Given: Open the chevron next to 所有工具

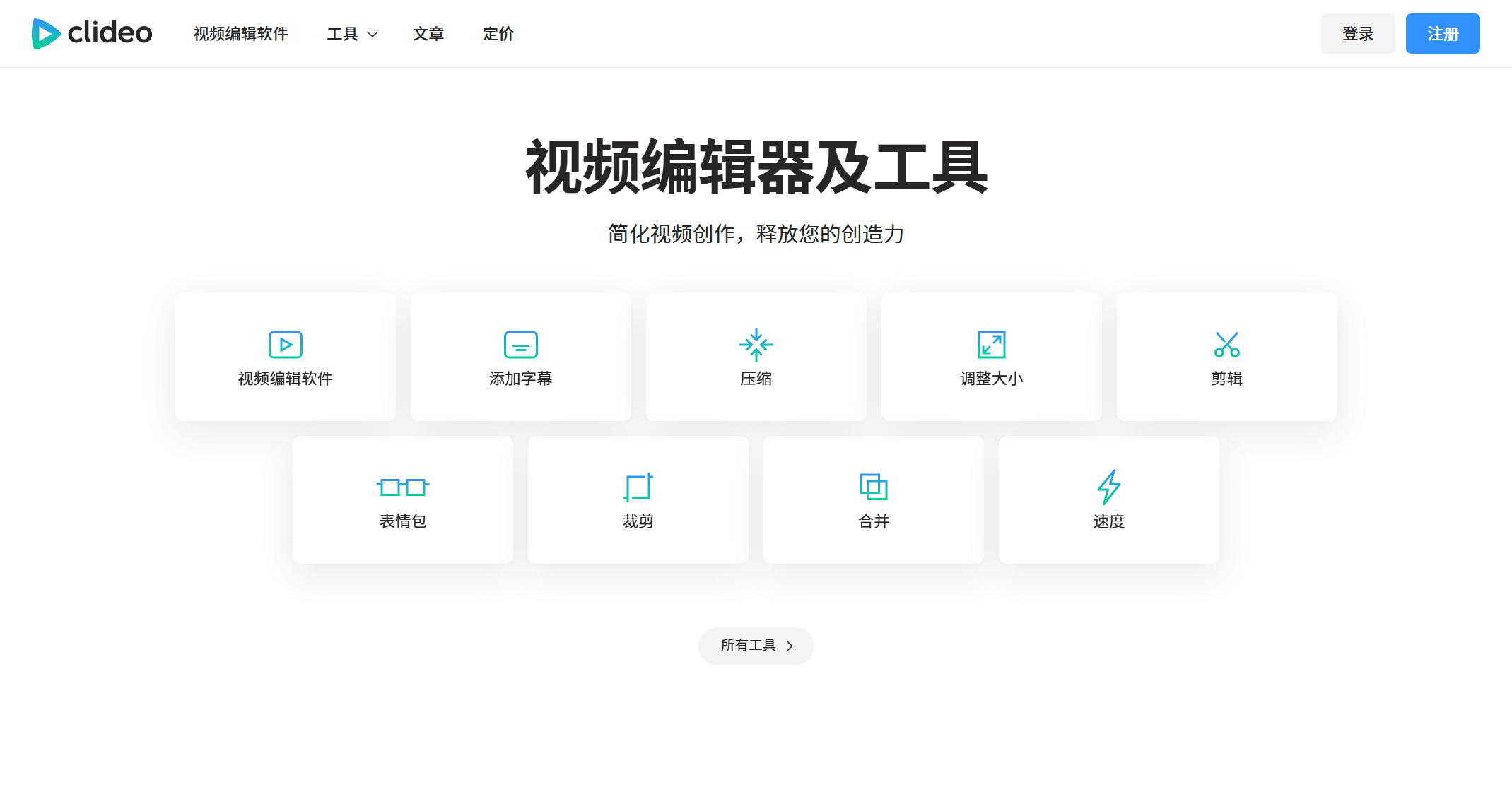Looking at the screenshot, I should pyautogui.click(x=790, y=645).
